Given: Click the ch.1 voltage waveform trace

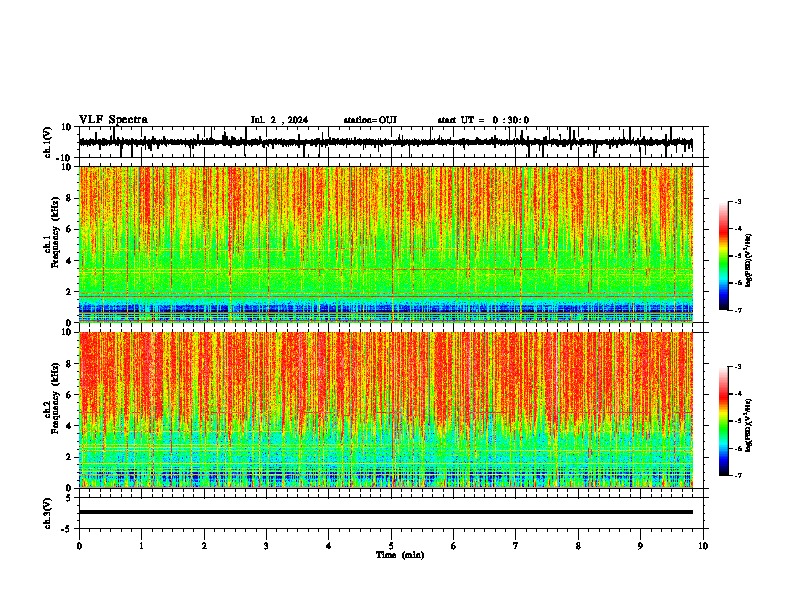Looking at the screenshot, I should tap(385, 142).
